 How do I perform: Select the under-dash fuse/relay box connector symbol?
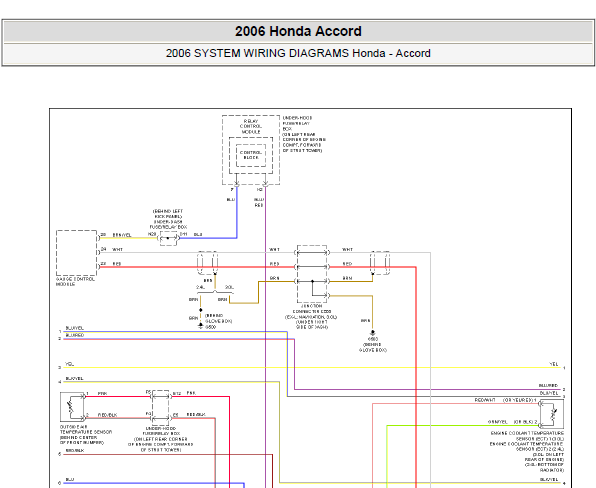coord(168,238)
